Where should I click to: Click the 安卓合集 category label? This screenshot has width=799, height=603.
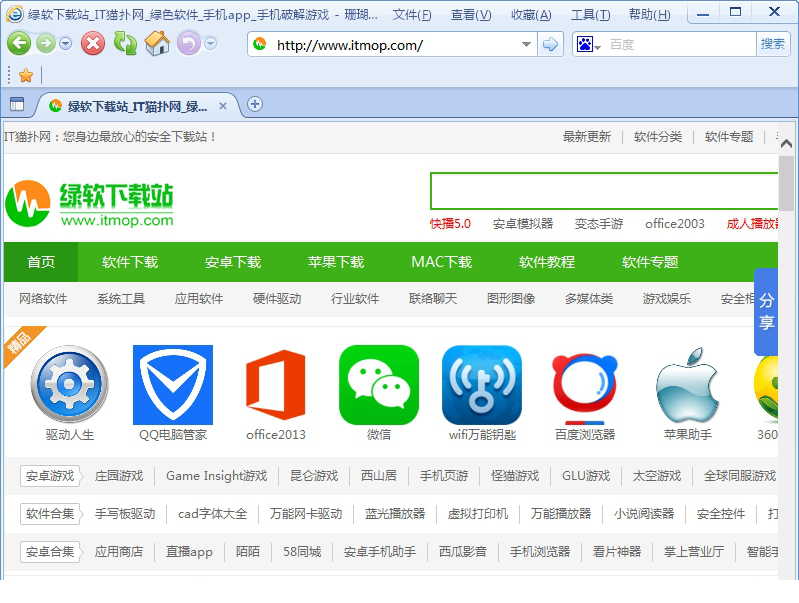[50, 552]
